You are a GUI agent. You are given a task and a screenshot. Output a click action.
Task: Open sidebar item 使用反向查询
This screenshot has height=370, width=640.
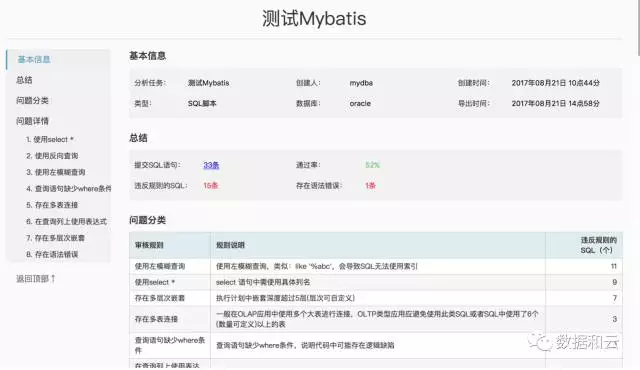pos(52,156)
